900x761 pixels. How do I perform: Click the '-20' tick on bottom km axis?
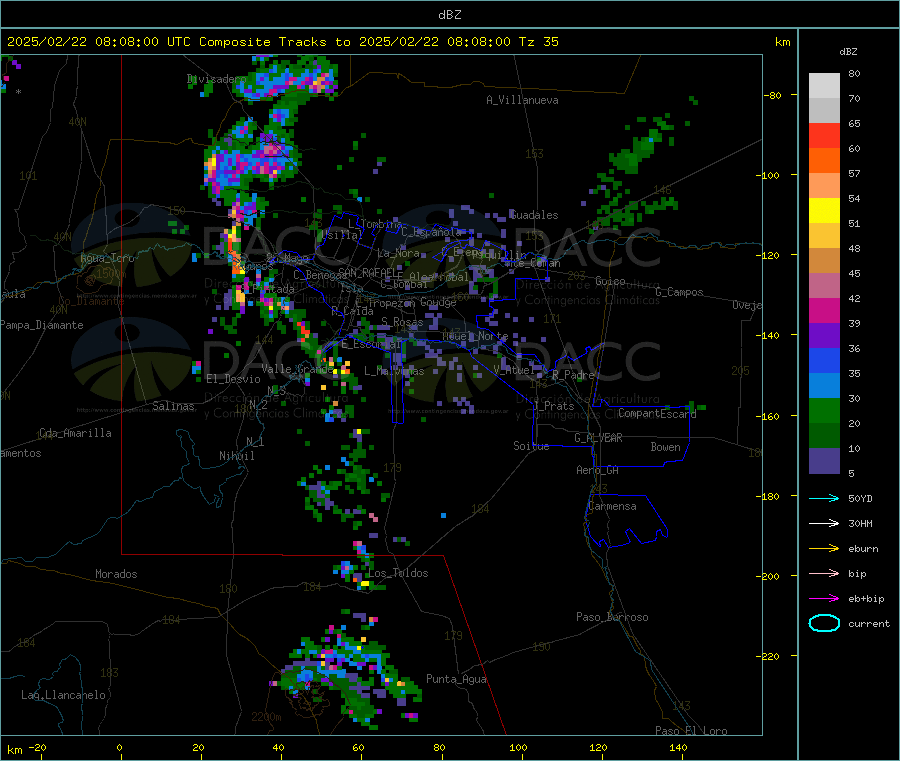38,747
